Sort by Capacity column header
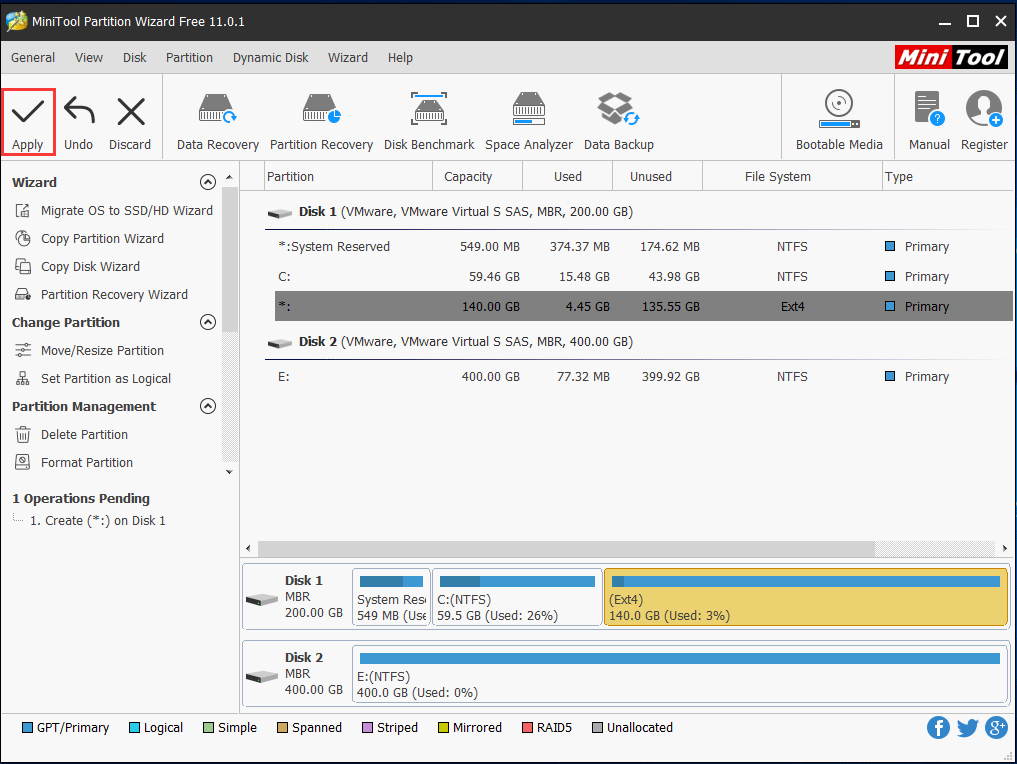 477,176
